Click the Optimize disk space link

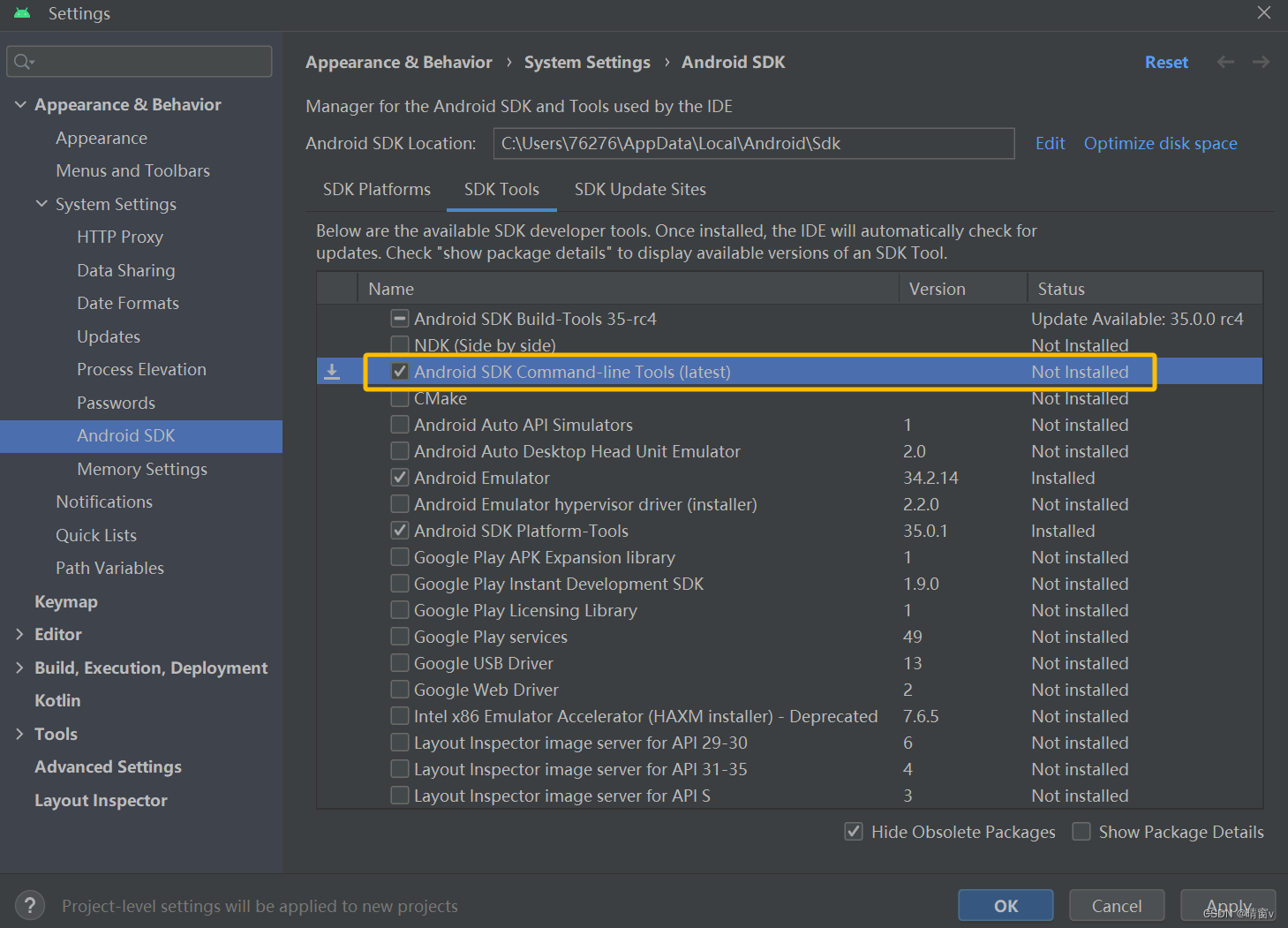(x=1159, y=143)
